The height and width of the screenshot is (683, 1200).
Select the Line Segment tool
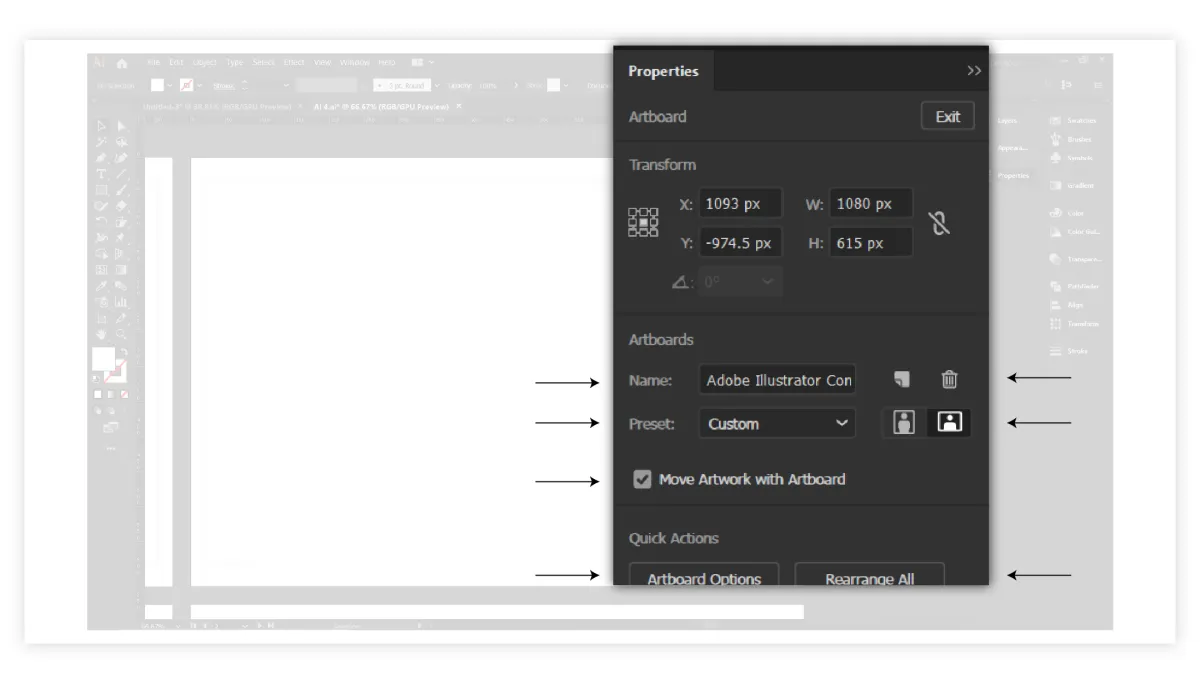(x=121, y=174)
